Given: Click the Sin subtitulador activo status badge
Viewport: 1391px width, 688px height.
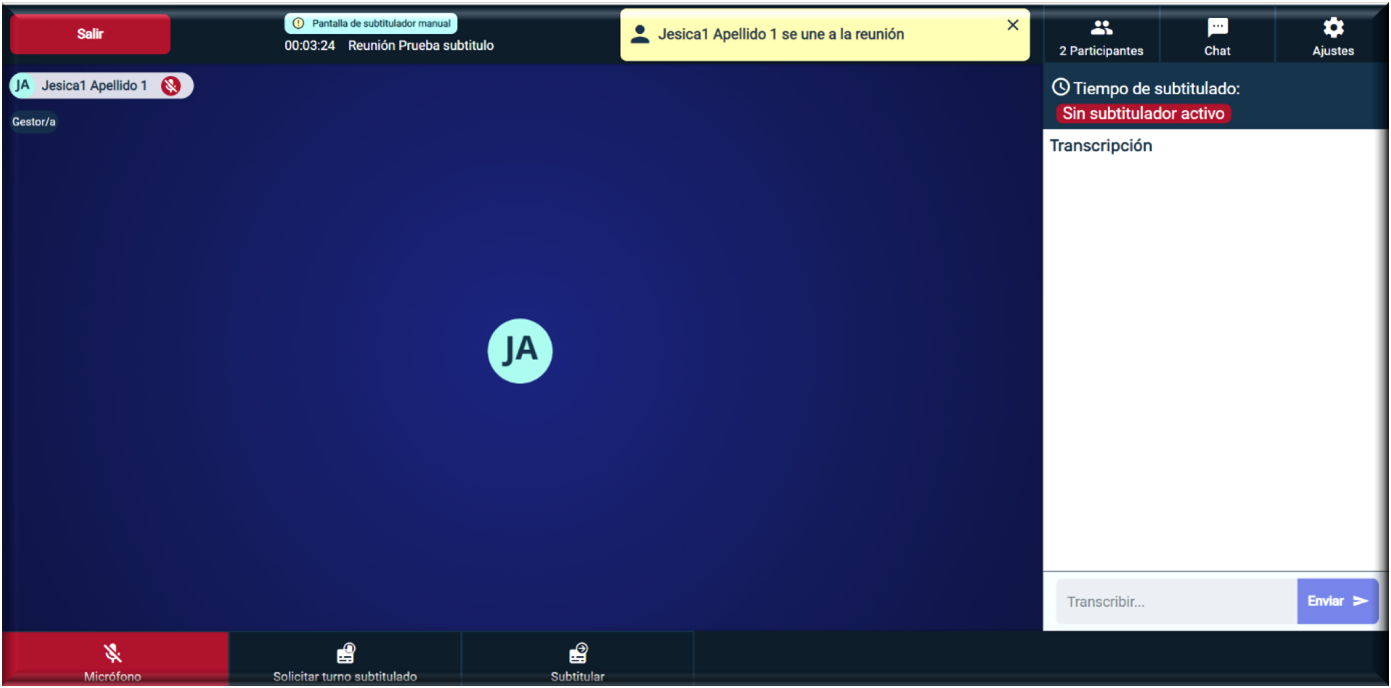Looking at the screenshot, I should click(1143, 114).
